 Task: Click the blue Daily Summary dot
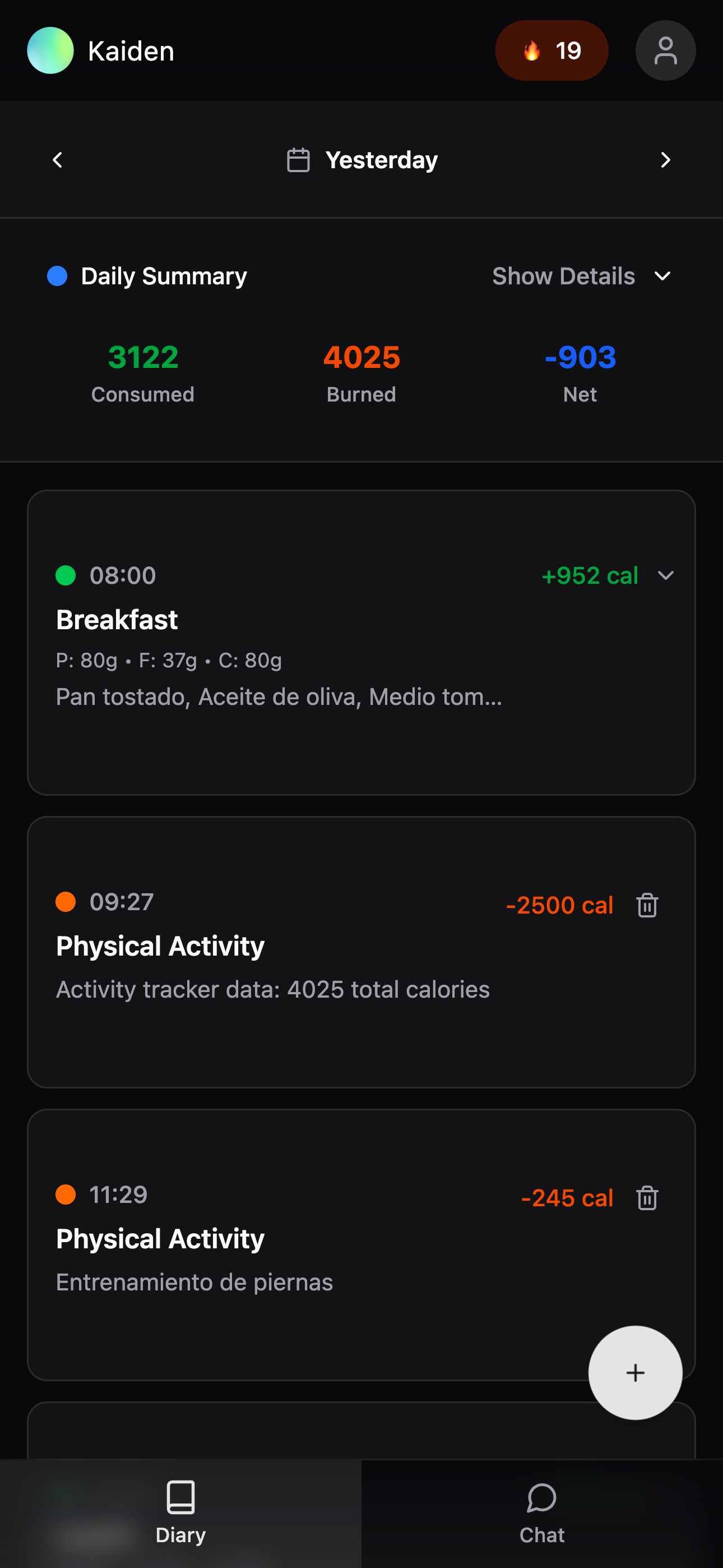click(57, 276)
